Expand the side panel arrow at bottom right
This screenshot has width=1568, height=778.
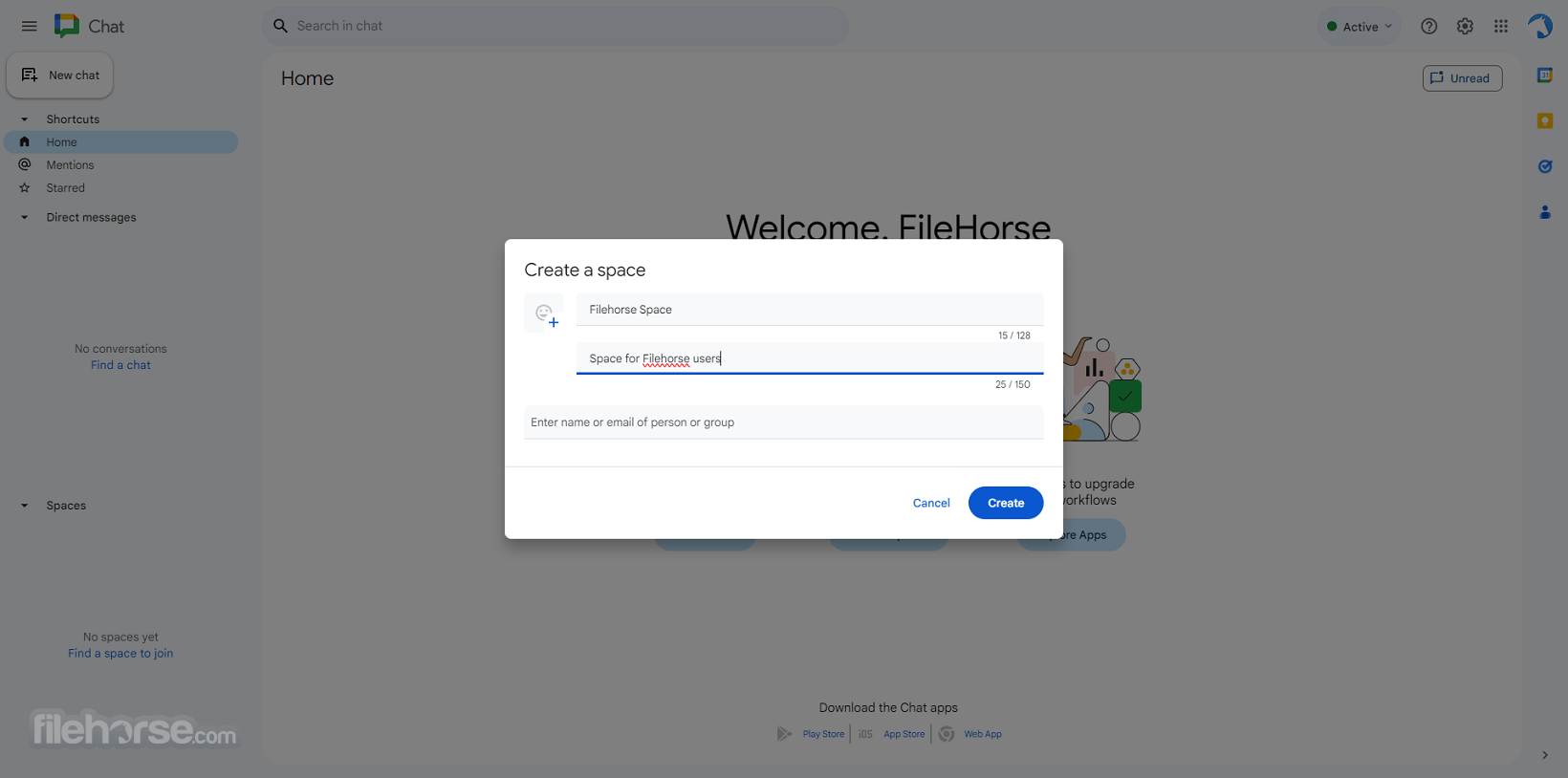tap(1545, 755)
